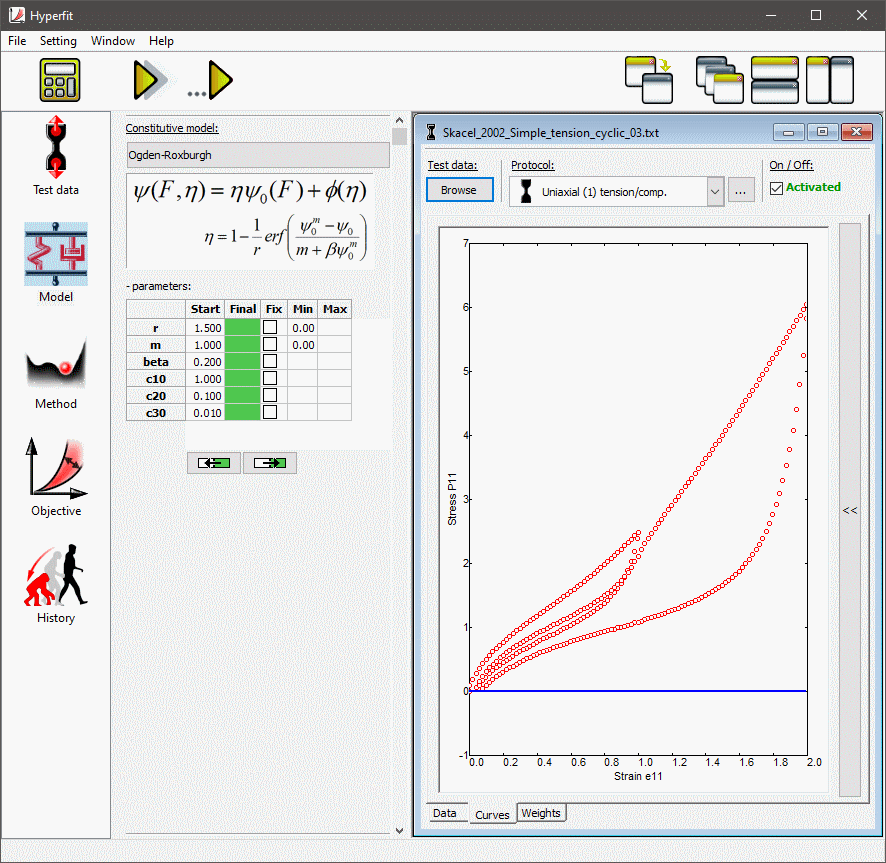Viewport: 886px width, 863px height.
Task: Click Min cell 0.00 for r
Action: pyautogui.click(x=303, y=328)
